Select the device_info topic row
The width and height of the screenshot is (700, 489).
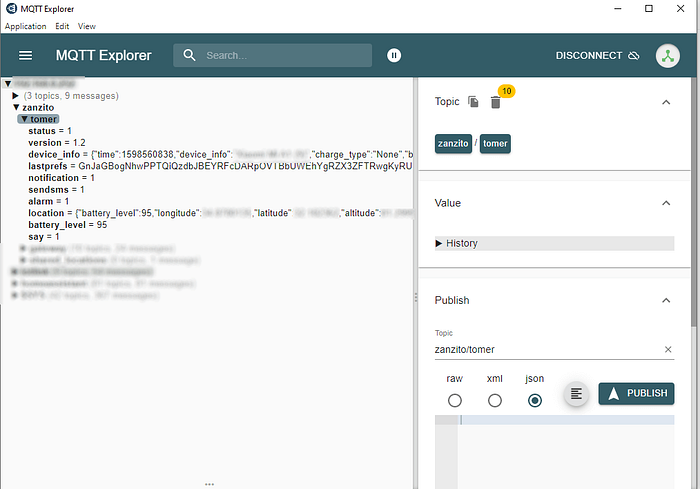coord(221,155)
